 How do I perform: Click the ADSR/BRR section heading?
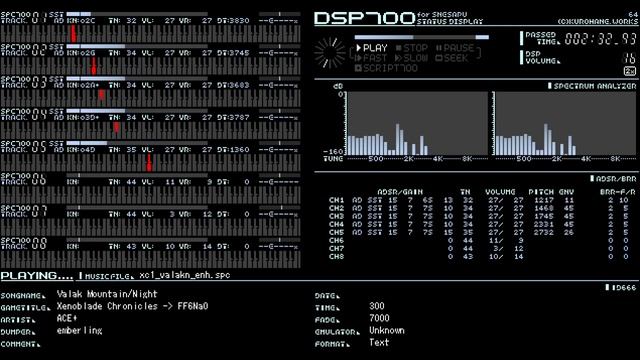[613, 179]
